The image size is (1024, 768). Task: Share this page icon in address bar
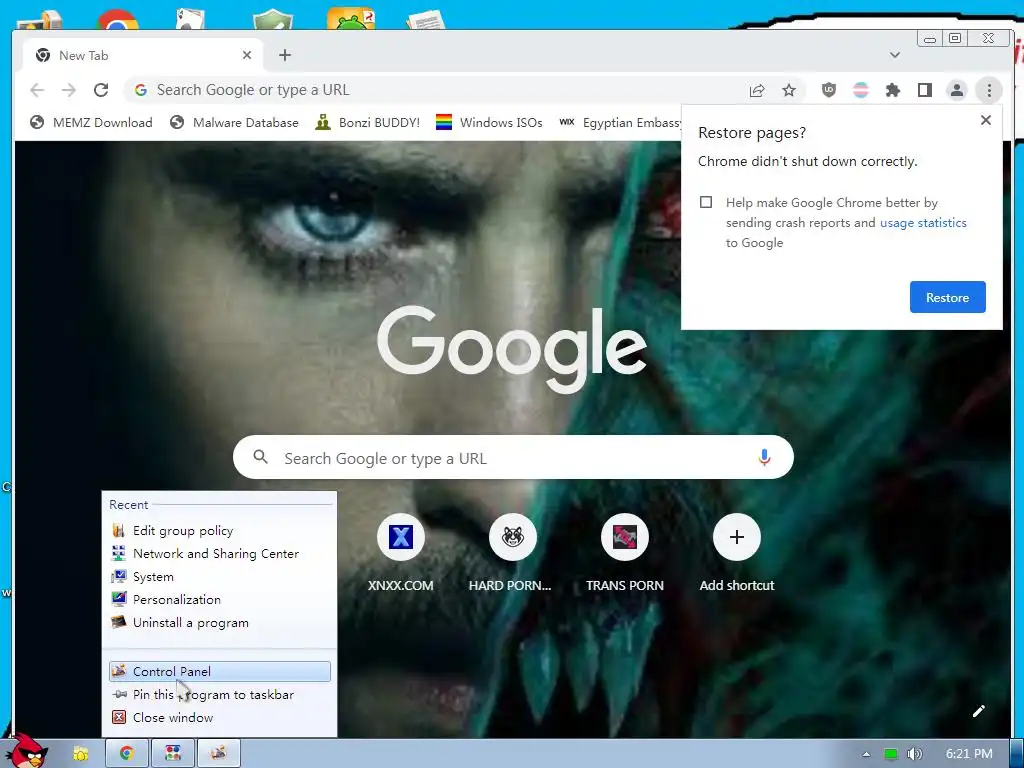(757, 90)
